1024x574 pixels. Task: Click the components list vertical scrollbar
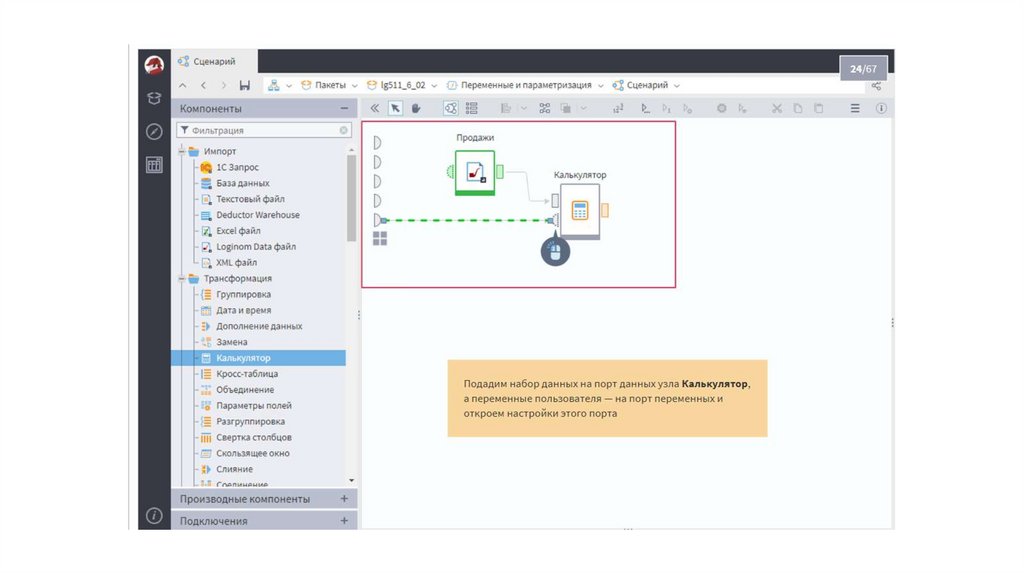pos(351,200)
